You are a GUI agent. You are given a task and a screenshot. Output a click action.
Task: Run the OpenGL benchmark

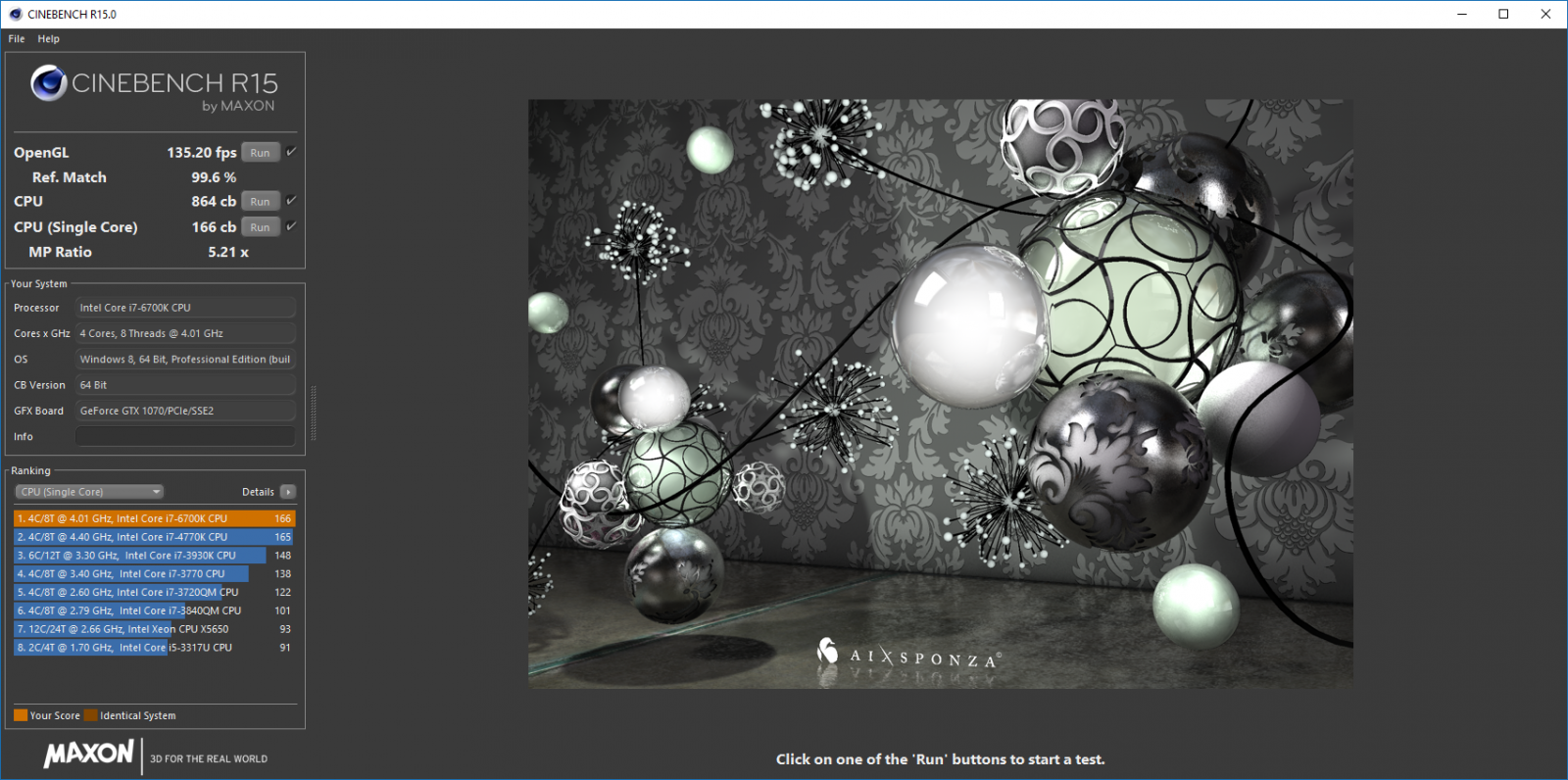tap(261, 153)
